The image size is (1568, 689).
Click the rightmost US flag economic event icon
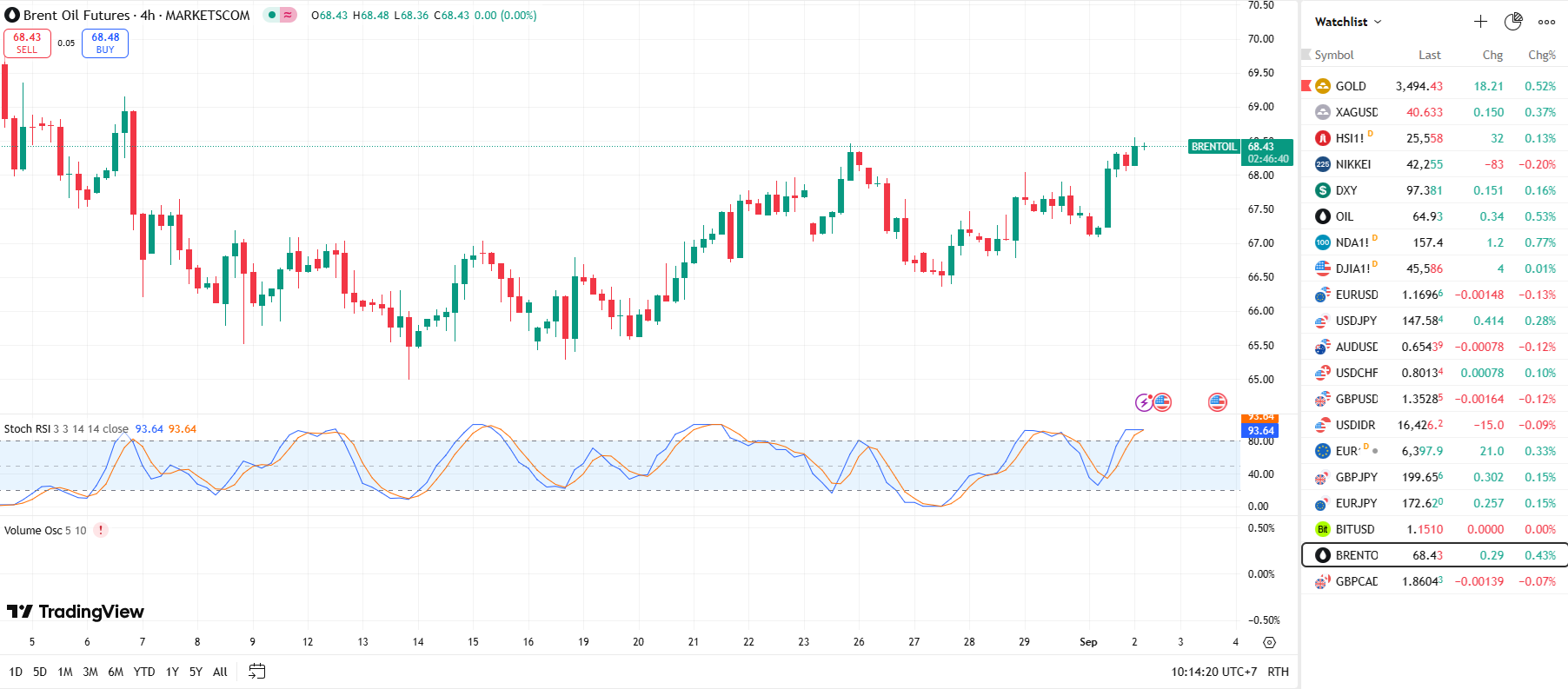point(1217,402)
